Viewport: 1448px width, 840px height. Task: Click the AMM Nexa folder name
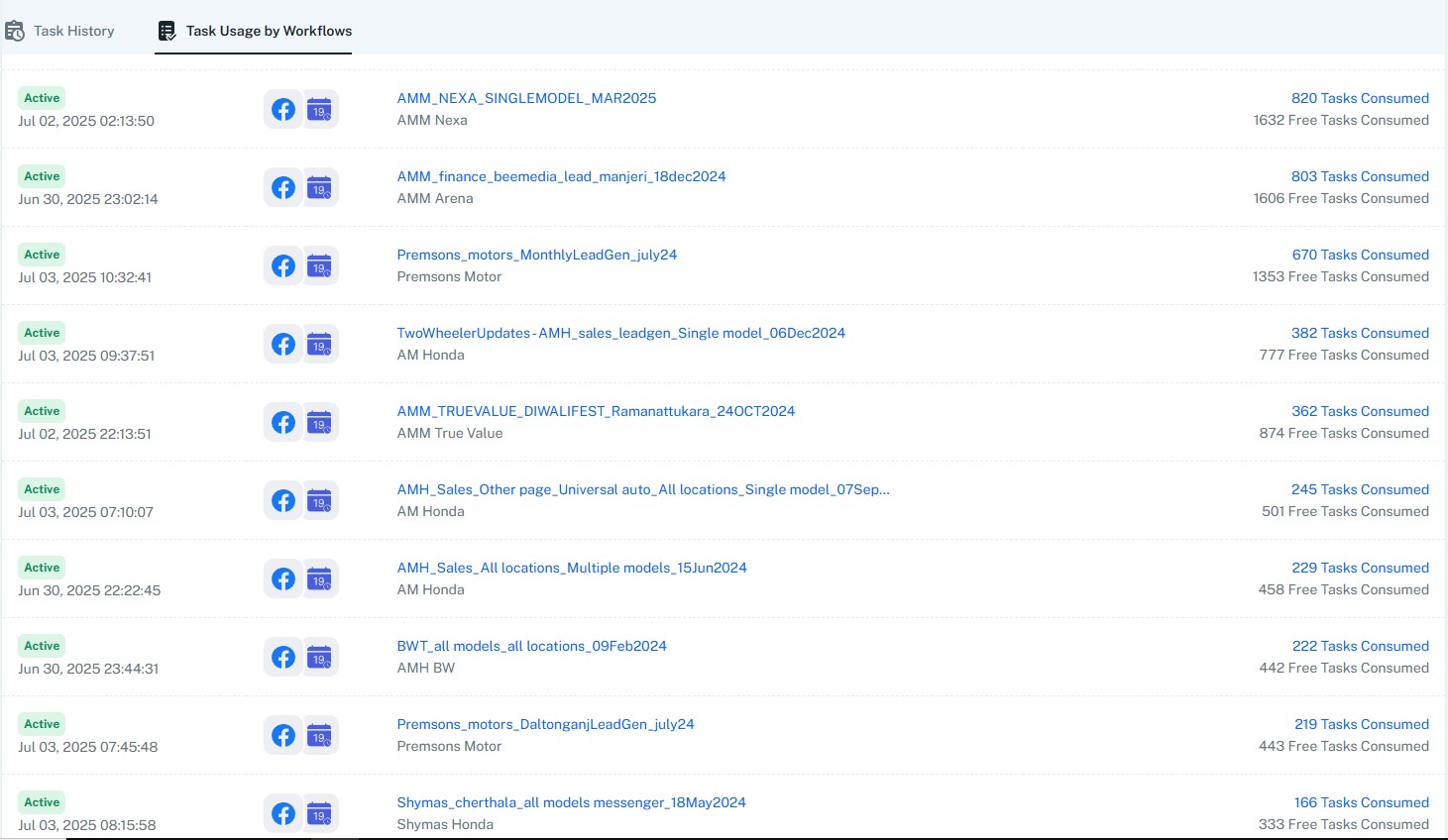pos(432,120)
